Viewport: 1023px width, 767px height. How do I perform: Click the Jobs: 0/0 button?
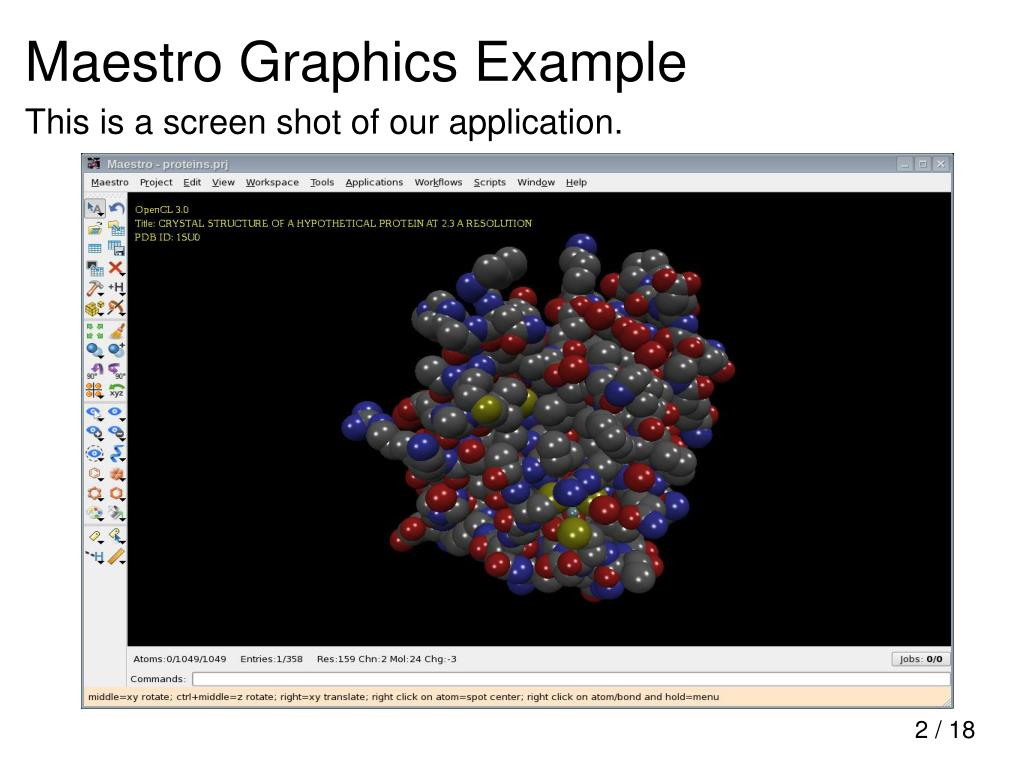click(x=921, y=659)
